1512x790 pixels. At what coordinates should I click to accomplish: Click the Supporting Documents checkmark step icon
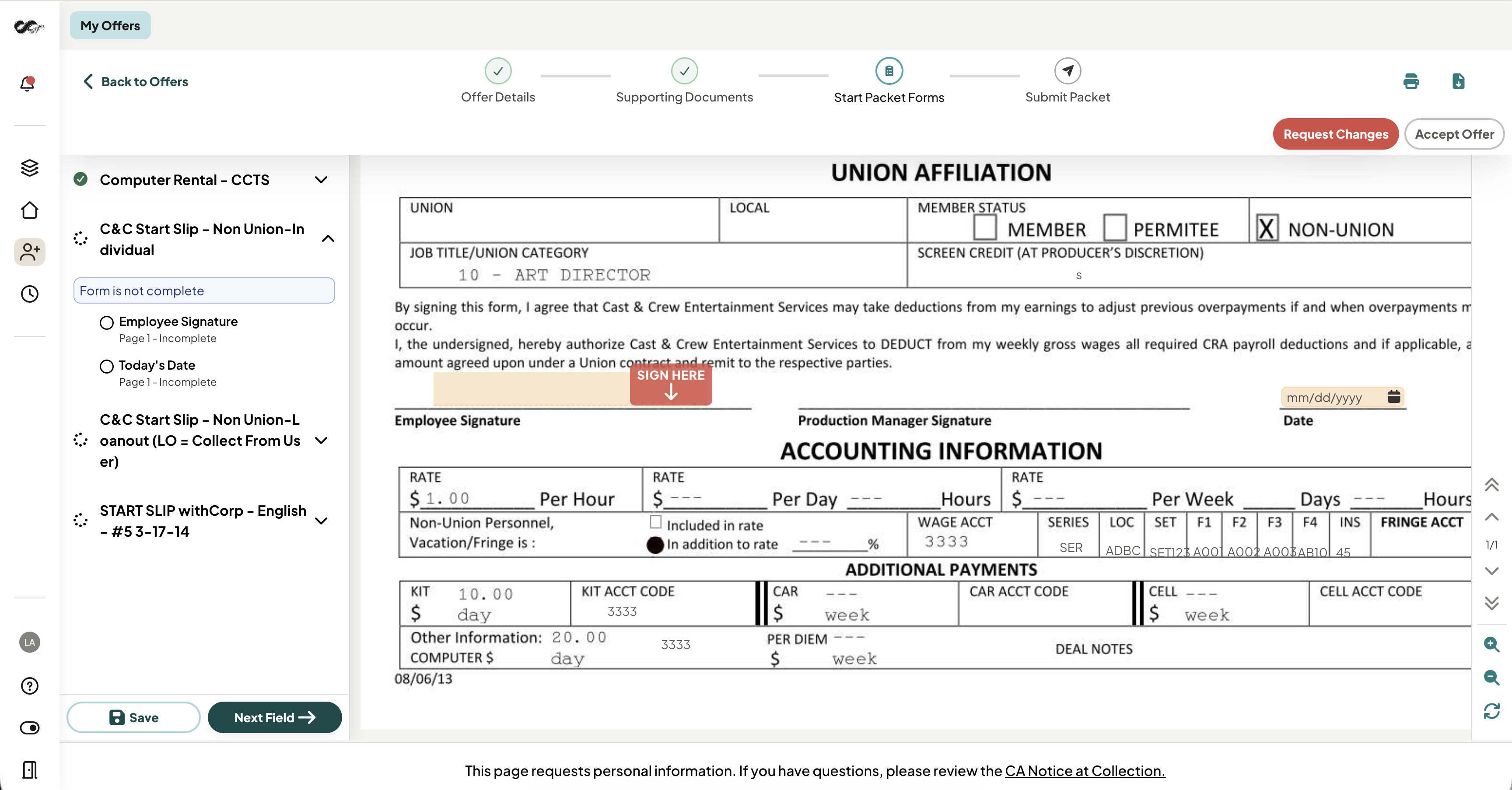click(x=684, y=71)
